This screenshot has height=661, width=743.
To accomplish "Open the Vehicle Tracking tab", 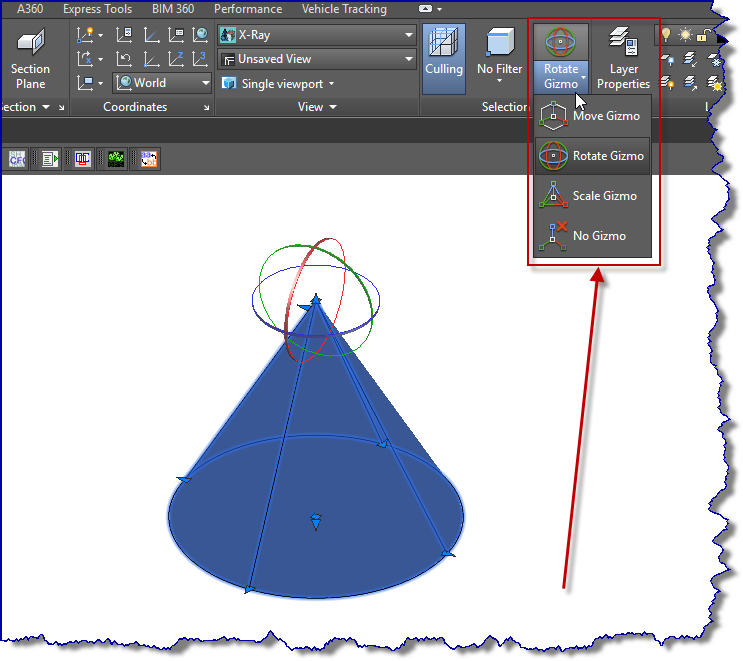I will (x=344, y=9).
